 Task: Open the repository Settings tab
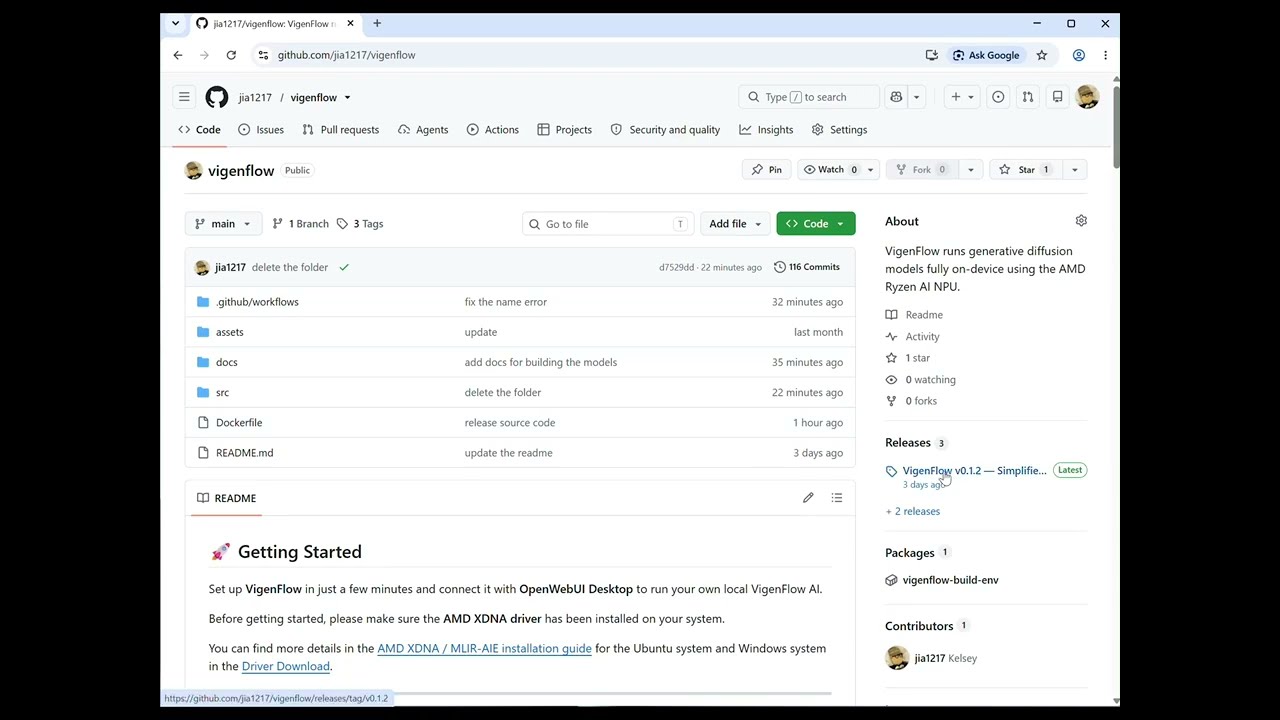(x=839, y=130)
